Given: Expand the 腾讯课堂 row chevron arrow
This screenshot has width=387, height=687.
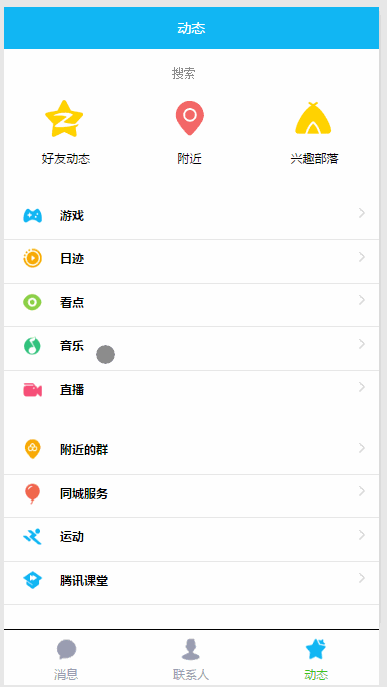Looking at the screenshot, I should (x=362, y=578).
